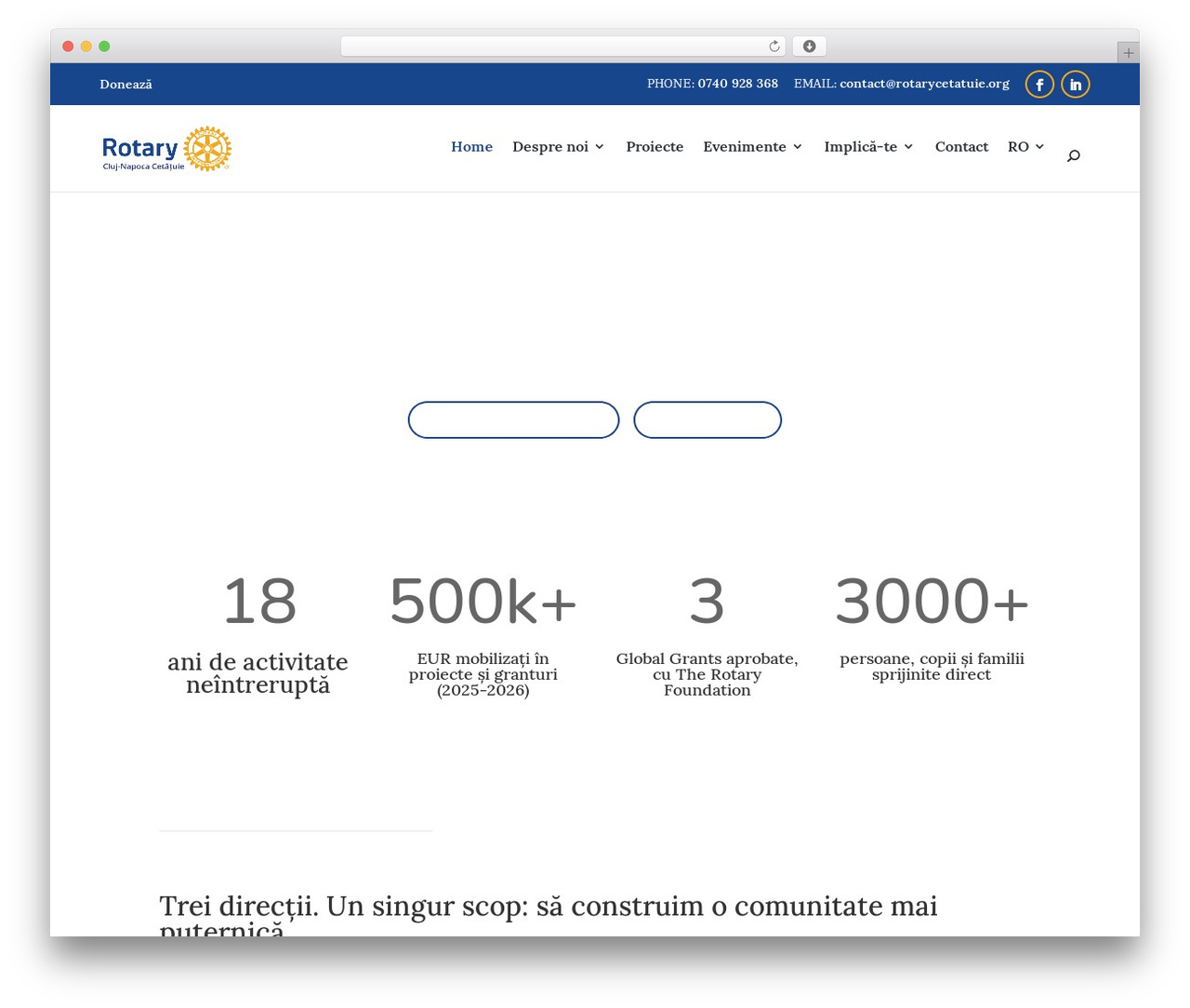Image resolution: width=1190 pixels, height=1008 pixels.
Task: Click the browser download icon
Action: [x=810, y=46]
